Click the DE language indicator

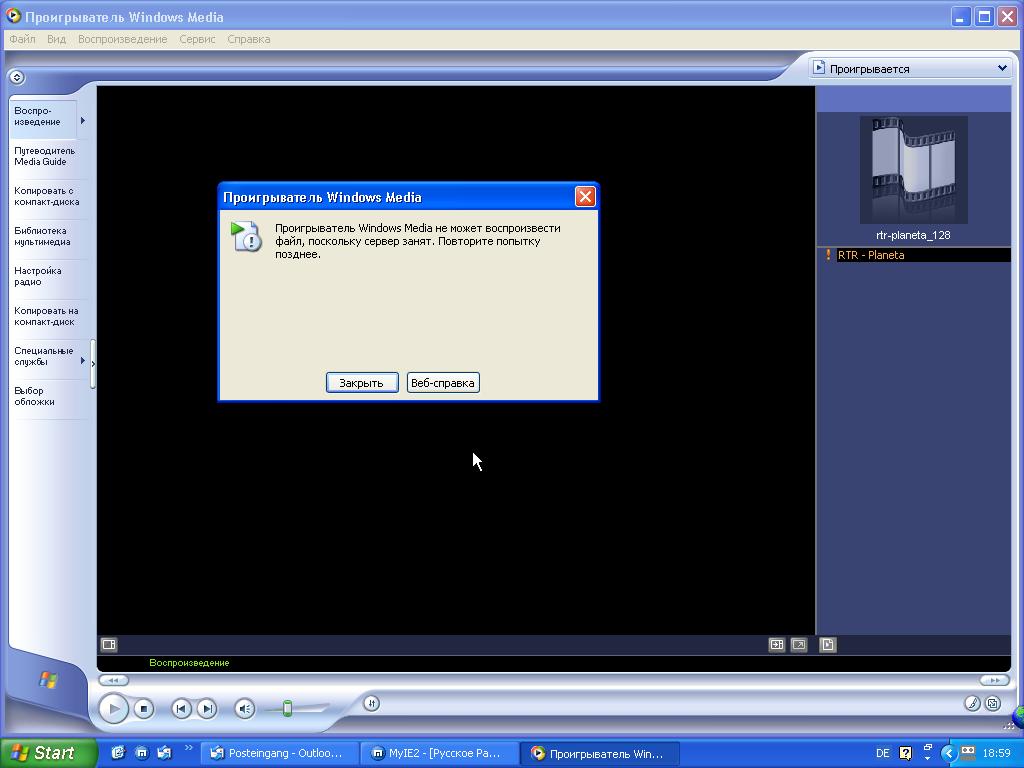pyautogui.click(x=882, y=754)
